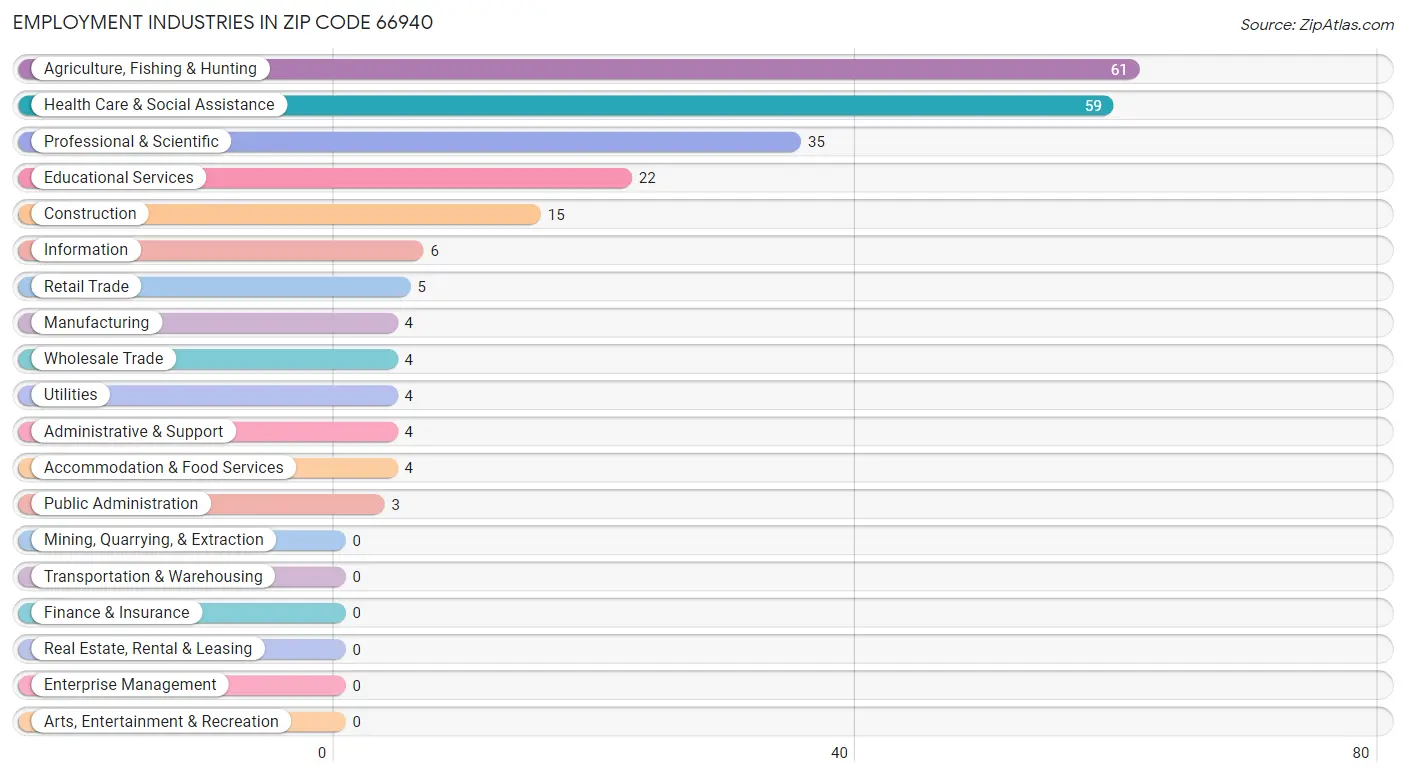Click the value 4 beside Utilities

pos(408,396)
